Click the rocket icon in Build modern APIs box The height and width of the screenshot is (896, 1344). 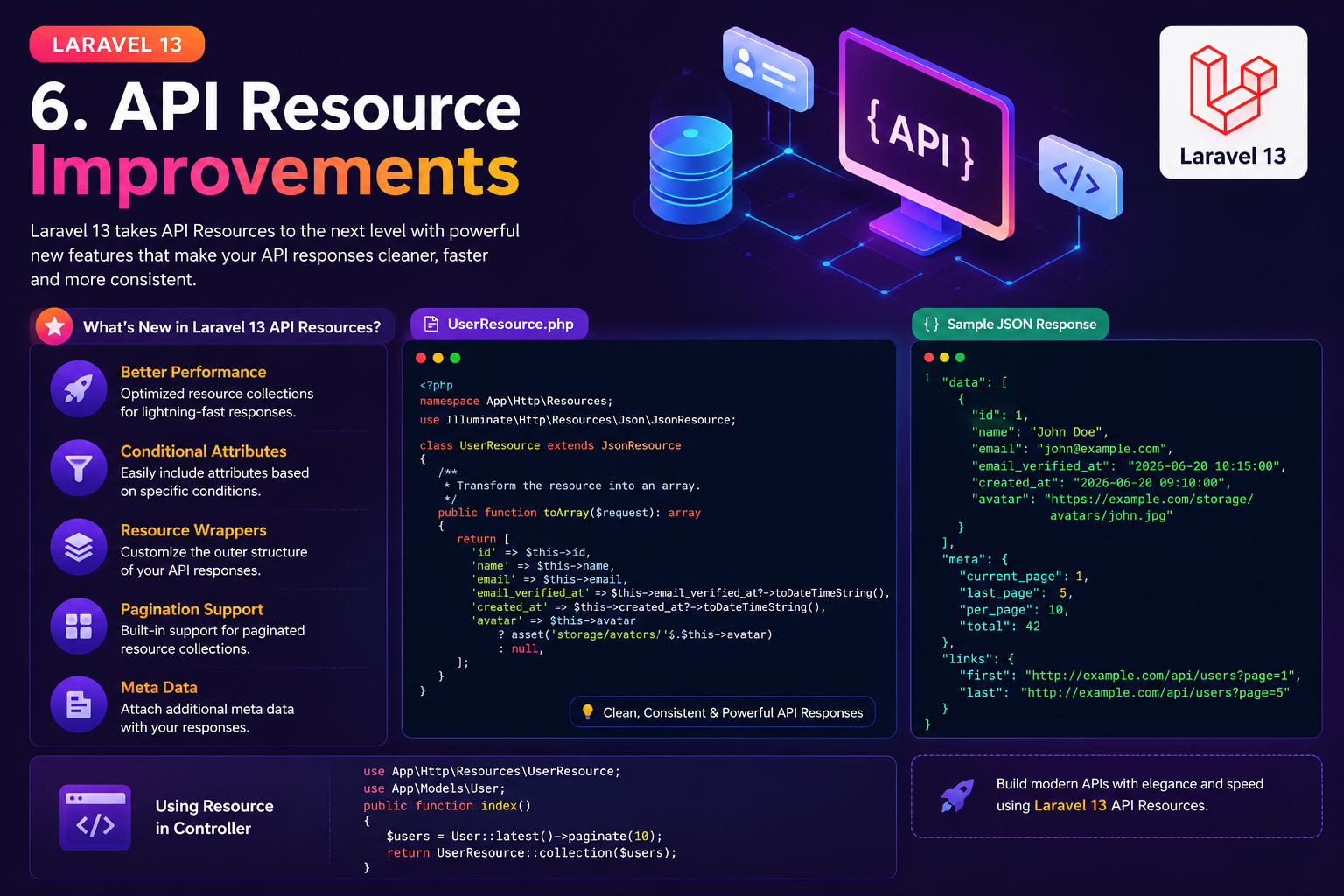957,796
